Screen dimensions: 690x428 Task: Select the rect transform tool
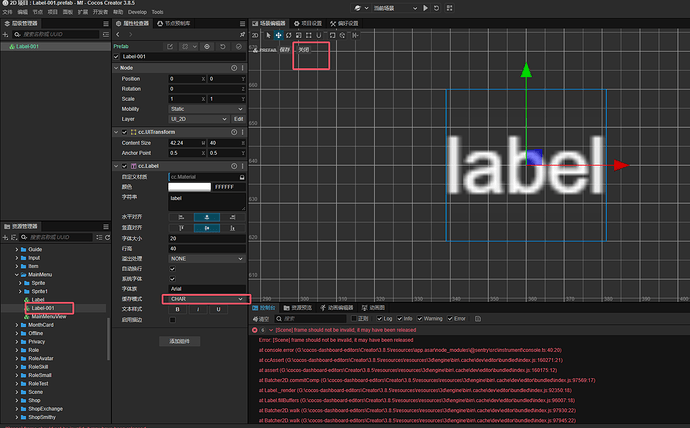coord(309,35)
